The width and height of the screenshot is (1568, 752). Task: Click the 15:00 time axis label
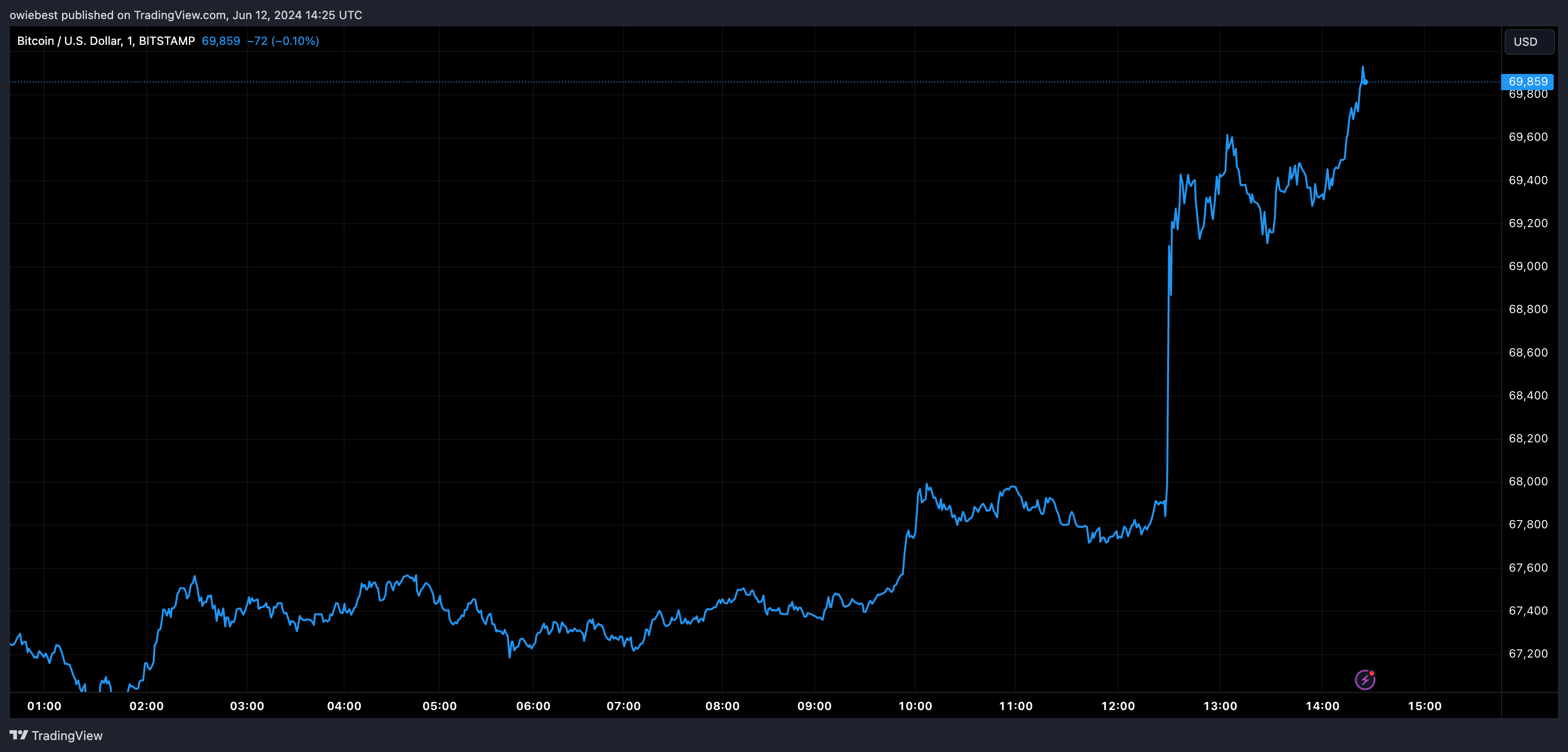pyautogui.click(x=1425, y=706)
